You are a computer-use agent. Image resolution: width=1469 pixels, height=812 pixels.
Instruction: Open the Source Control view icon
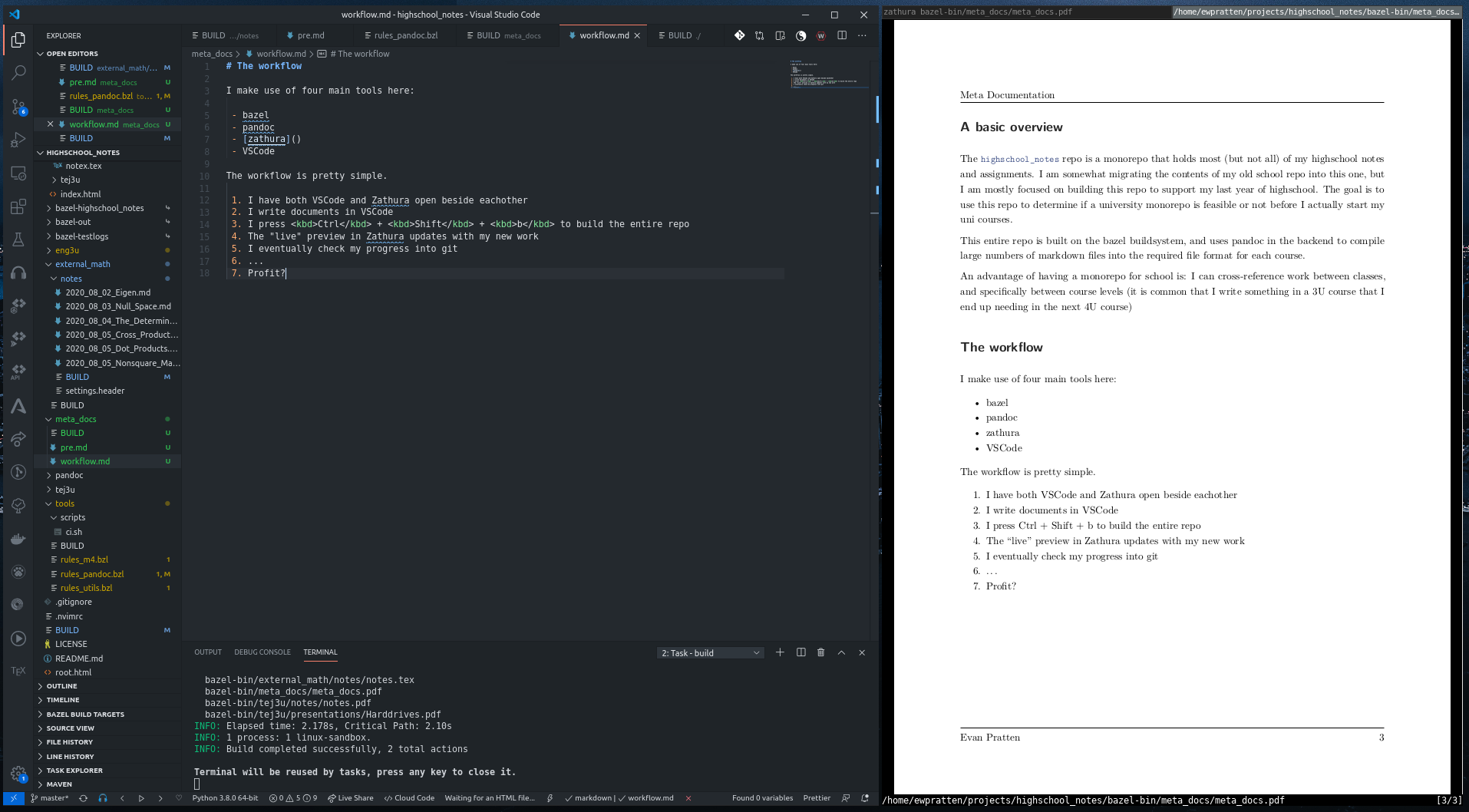pyautogui.click(x=18, y=106)
